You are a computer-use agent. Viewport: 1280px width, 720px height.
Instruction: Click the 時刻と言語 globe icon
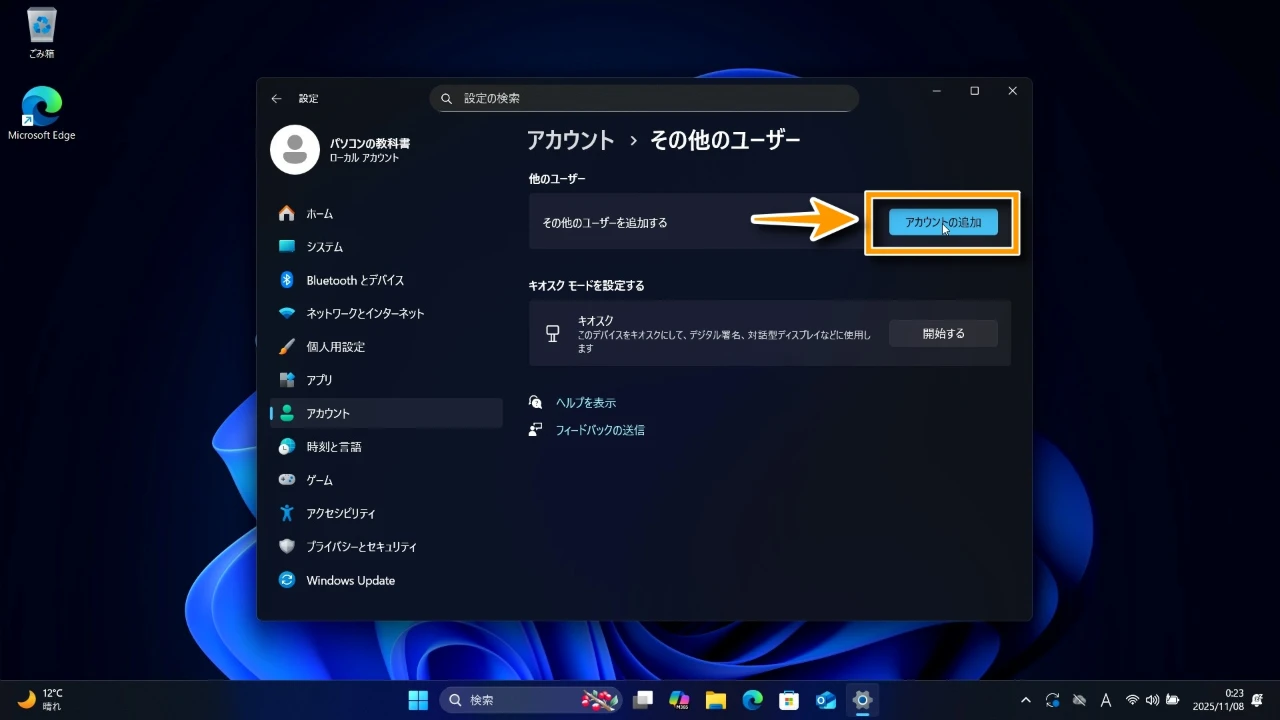(287, 447)
